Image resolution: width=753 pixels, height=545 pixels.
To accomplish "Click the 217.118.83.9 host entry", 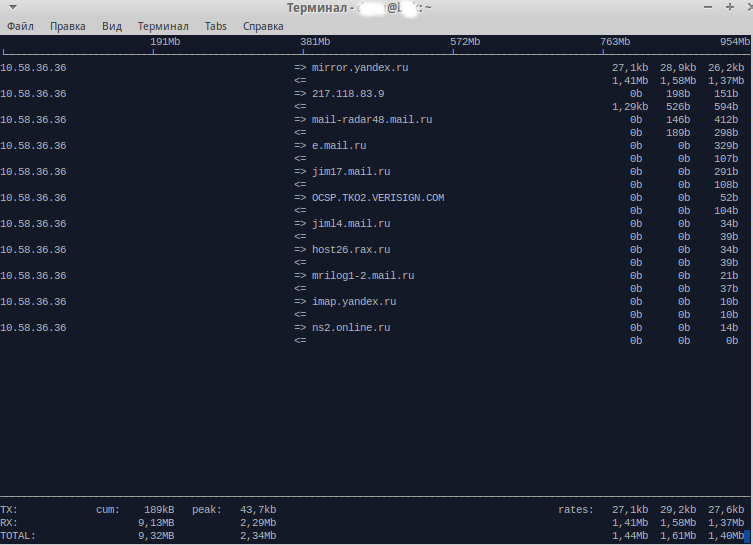I will click(348, 94).
